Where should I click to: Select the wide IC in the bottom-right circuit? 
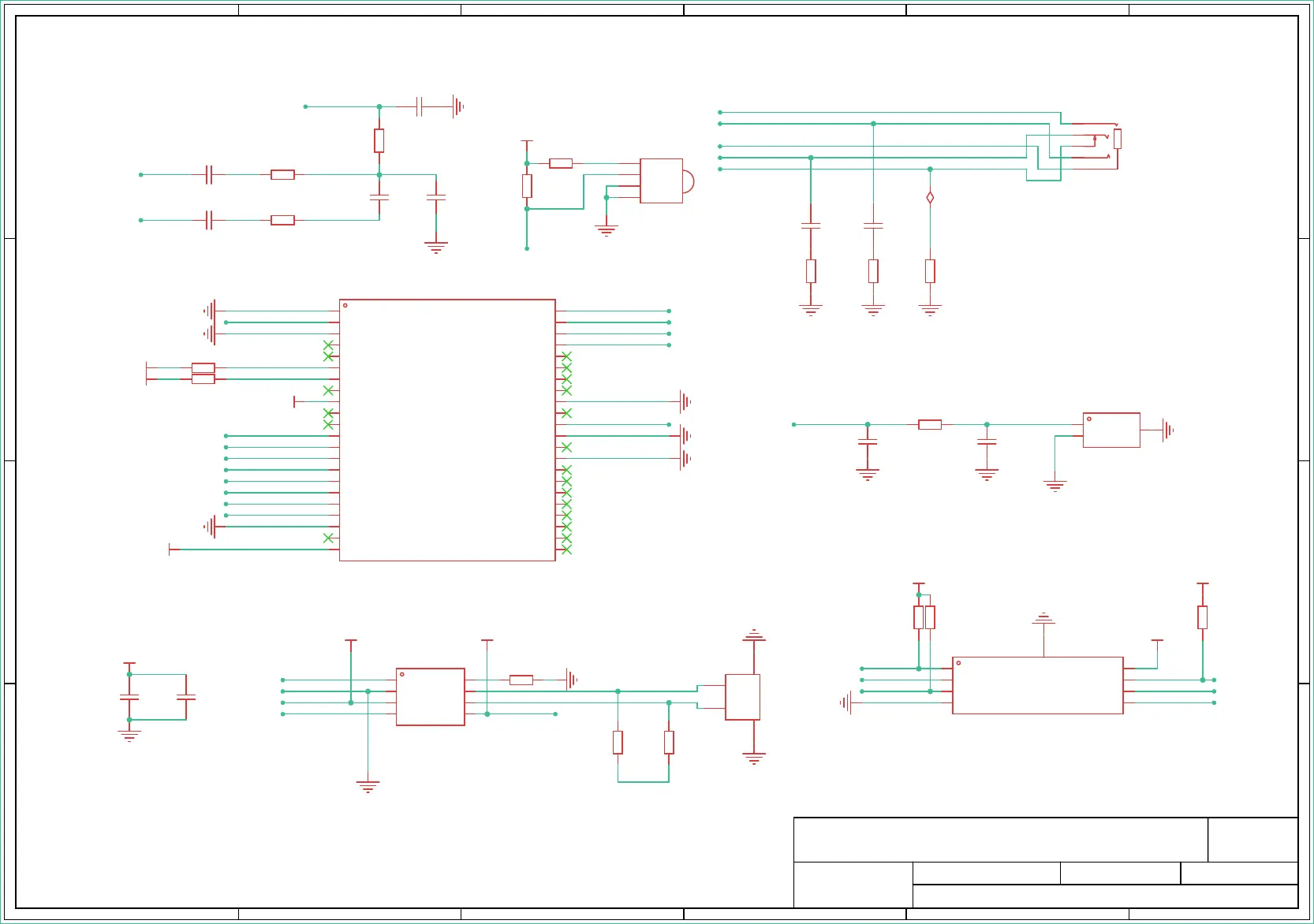(1037, 685)
